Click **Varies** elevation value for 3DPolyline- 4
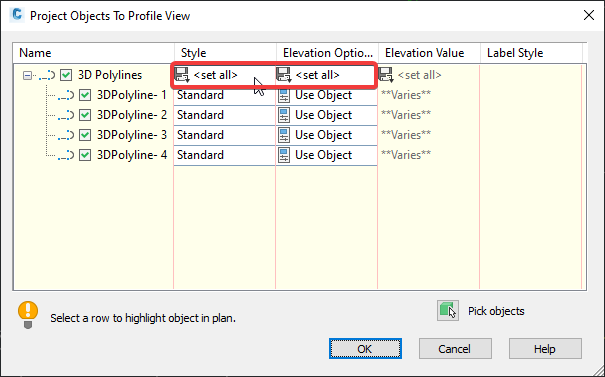 click(406, 155)
